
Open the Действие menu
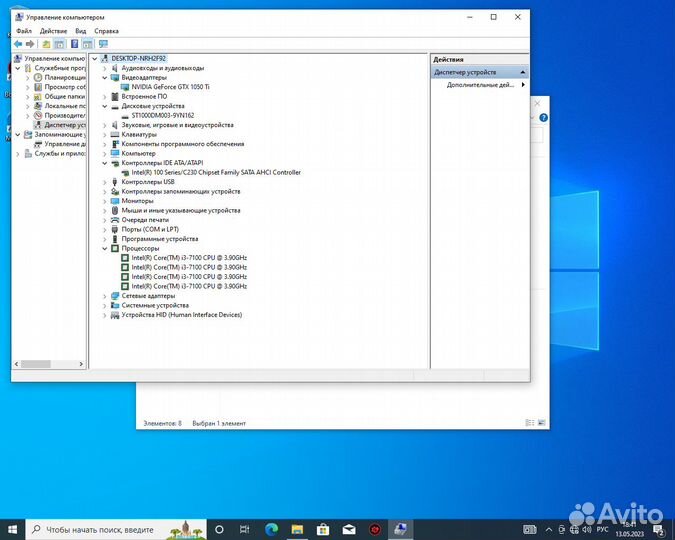(x=53, y=31)
